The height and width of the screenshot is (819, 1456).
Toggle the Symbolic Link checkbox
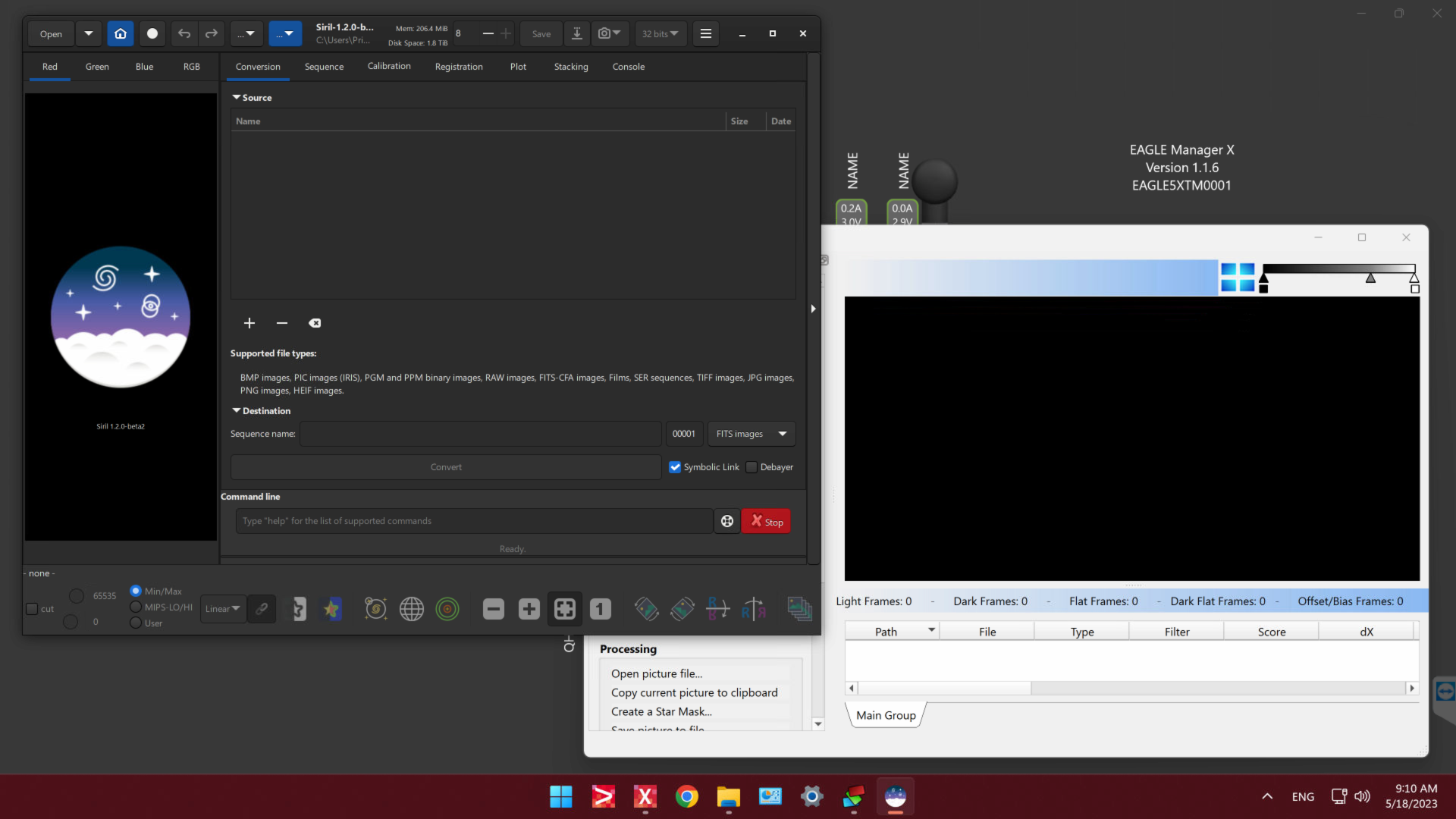pos(675,467)
